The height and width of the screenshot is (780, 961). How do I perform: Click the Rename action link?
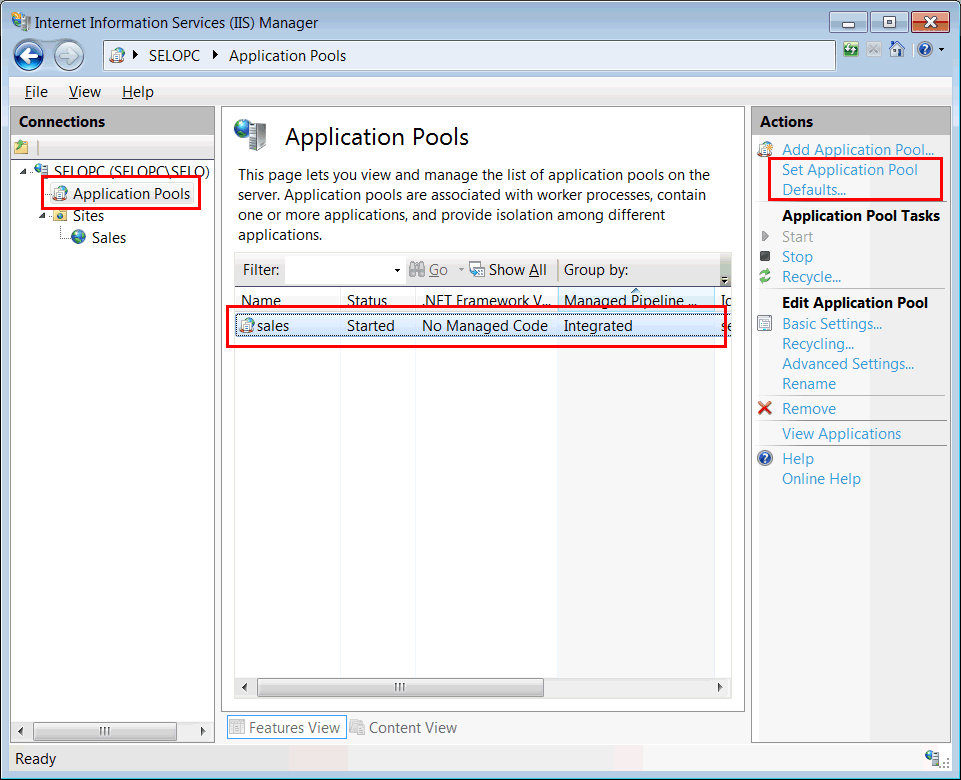pos(809,384)
